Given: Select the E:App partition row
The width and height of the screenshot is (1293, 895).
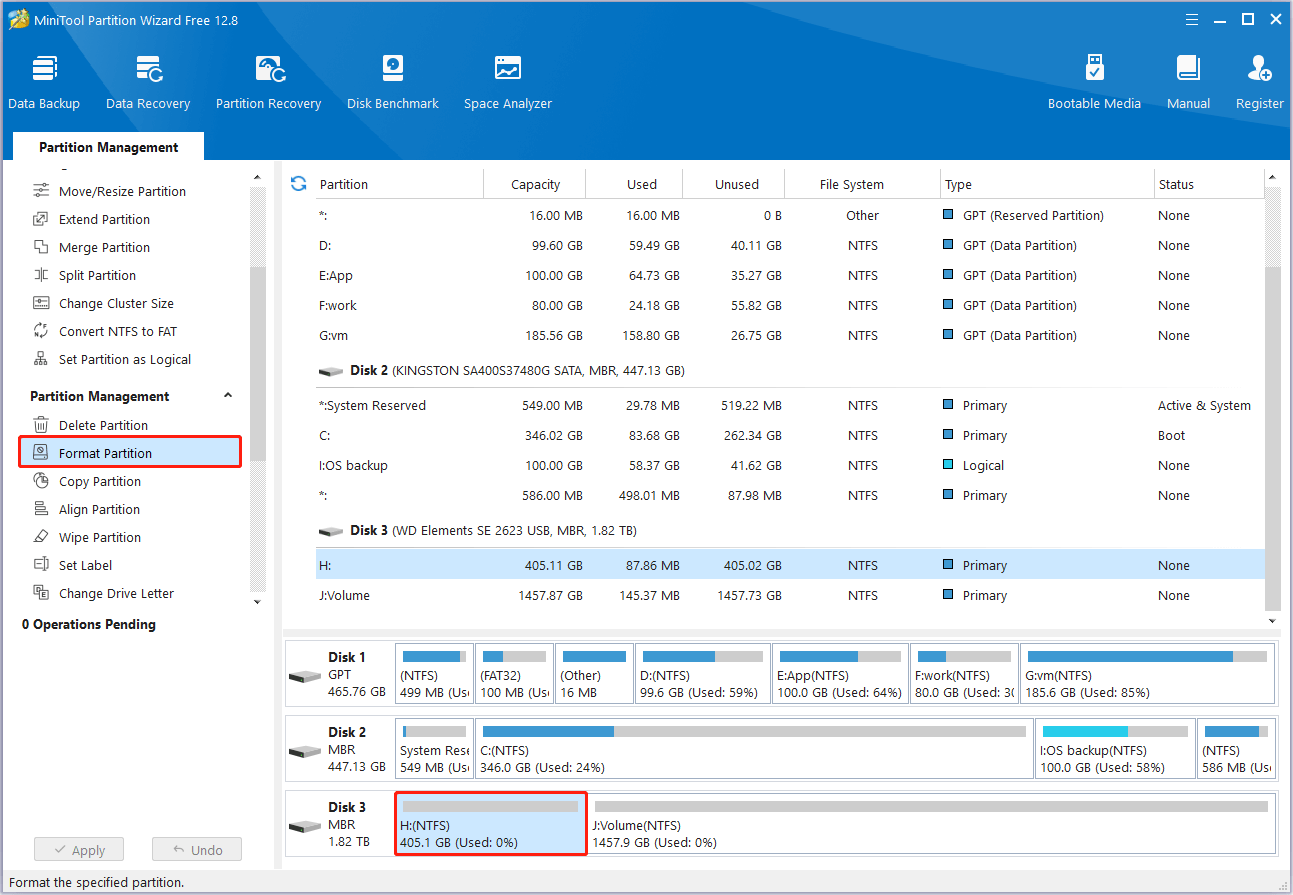Looking at the screenshot, I should [x=790, y=275].
